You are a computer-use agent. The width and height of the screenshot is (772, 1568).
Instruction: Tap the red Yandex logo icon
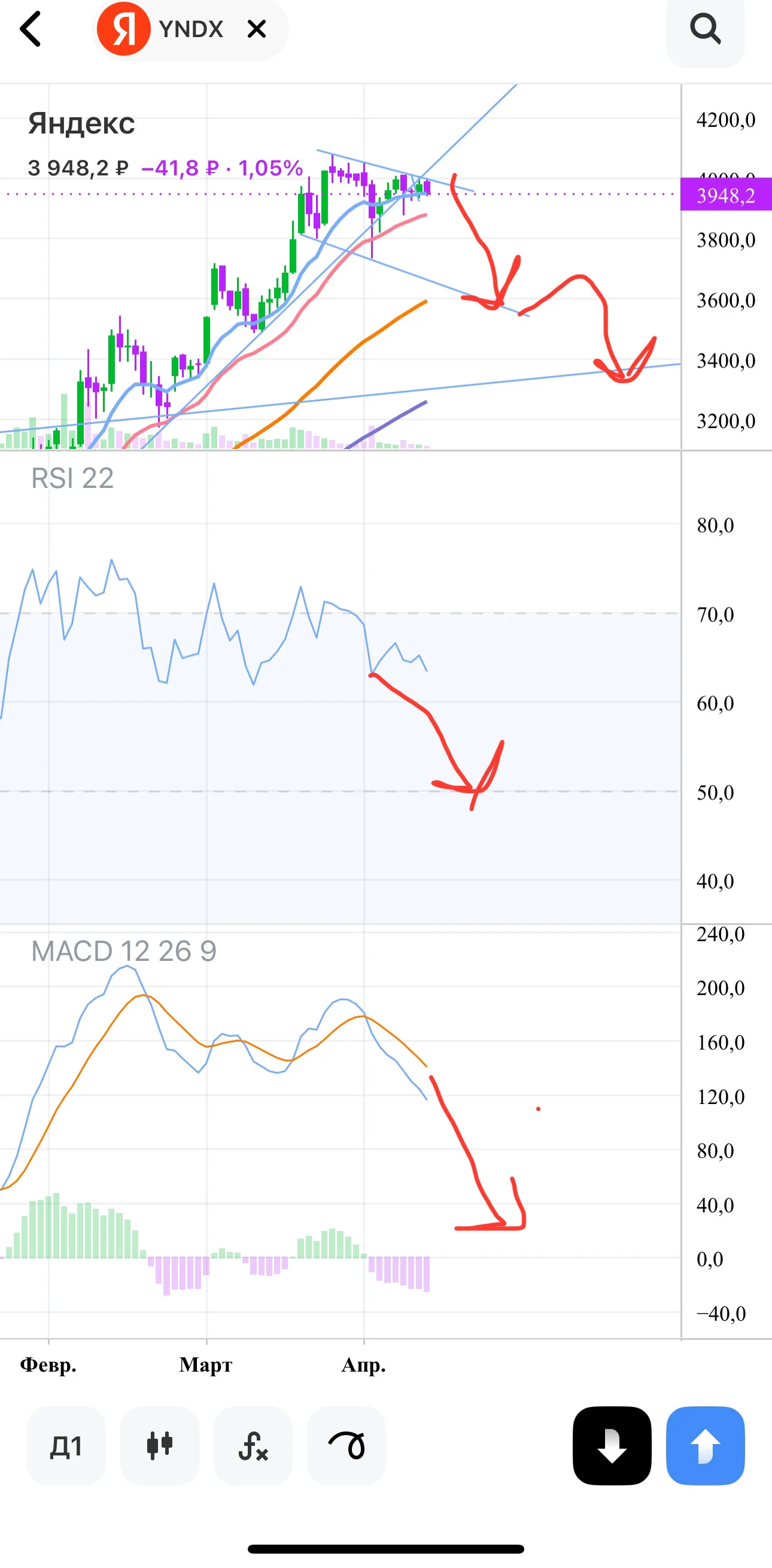[x=123, y=29]
